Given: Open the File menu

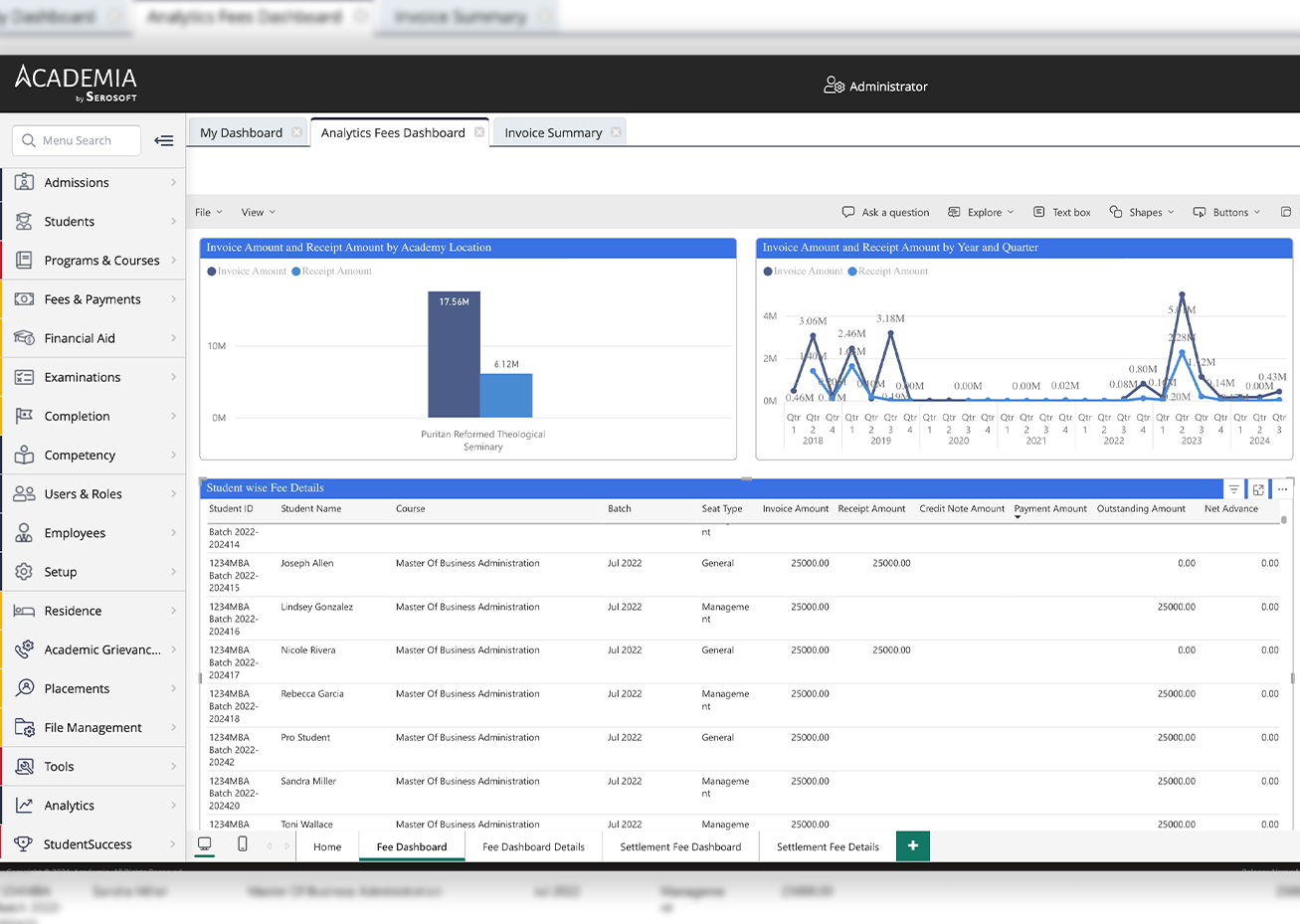Looking at the screenshot, I should tap(208, 212).
